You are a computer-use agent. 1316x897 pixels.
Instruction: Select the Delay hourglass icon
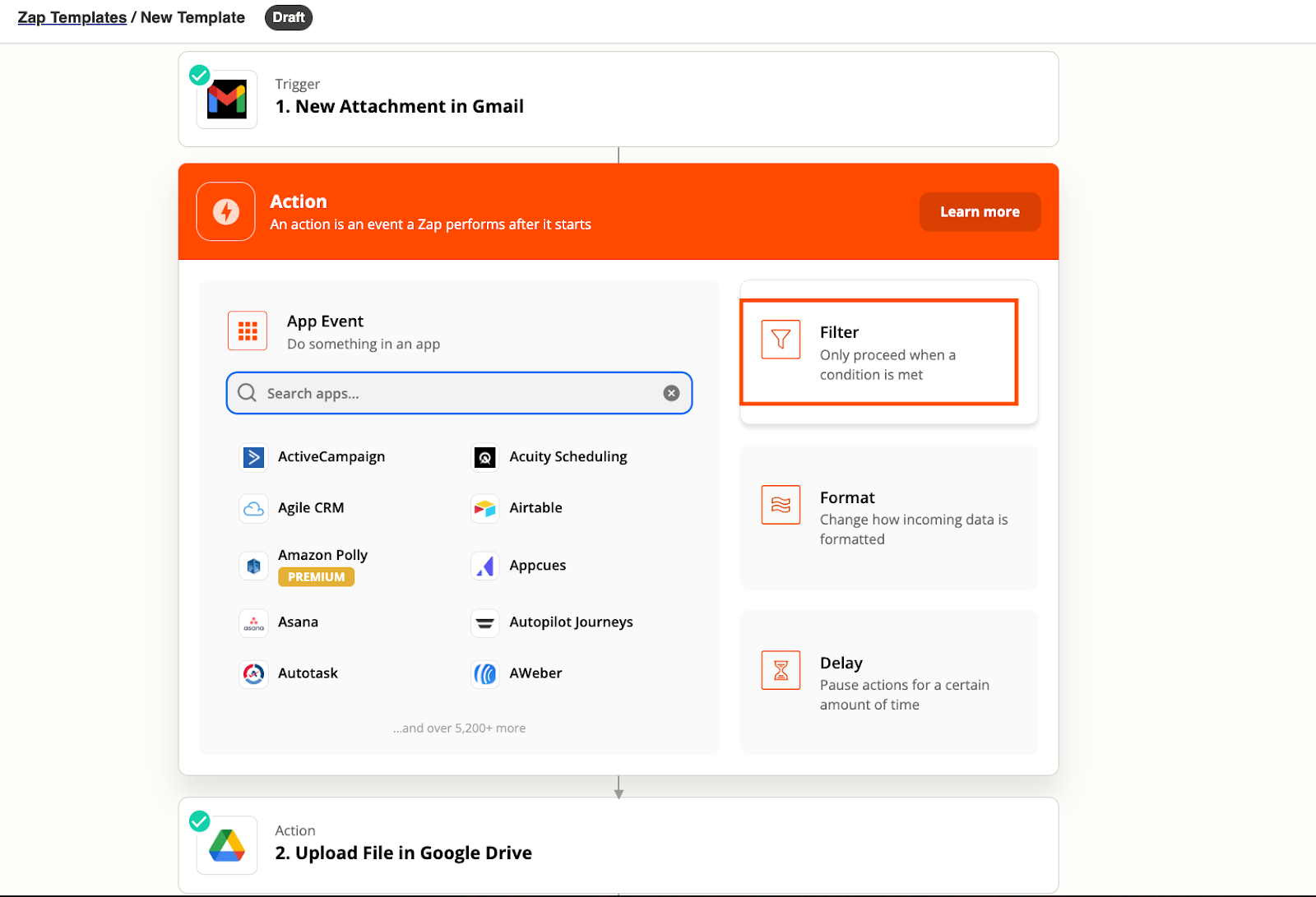click(x=781, y=670)
